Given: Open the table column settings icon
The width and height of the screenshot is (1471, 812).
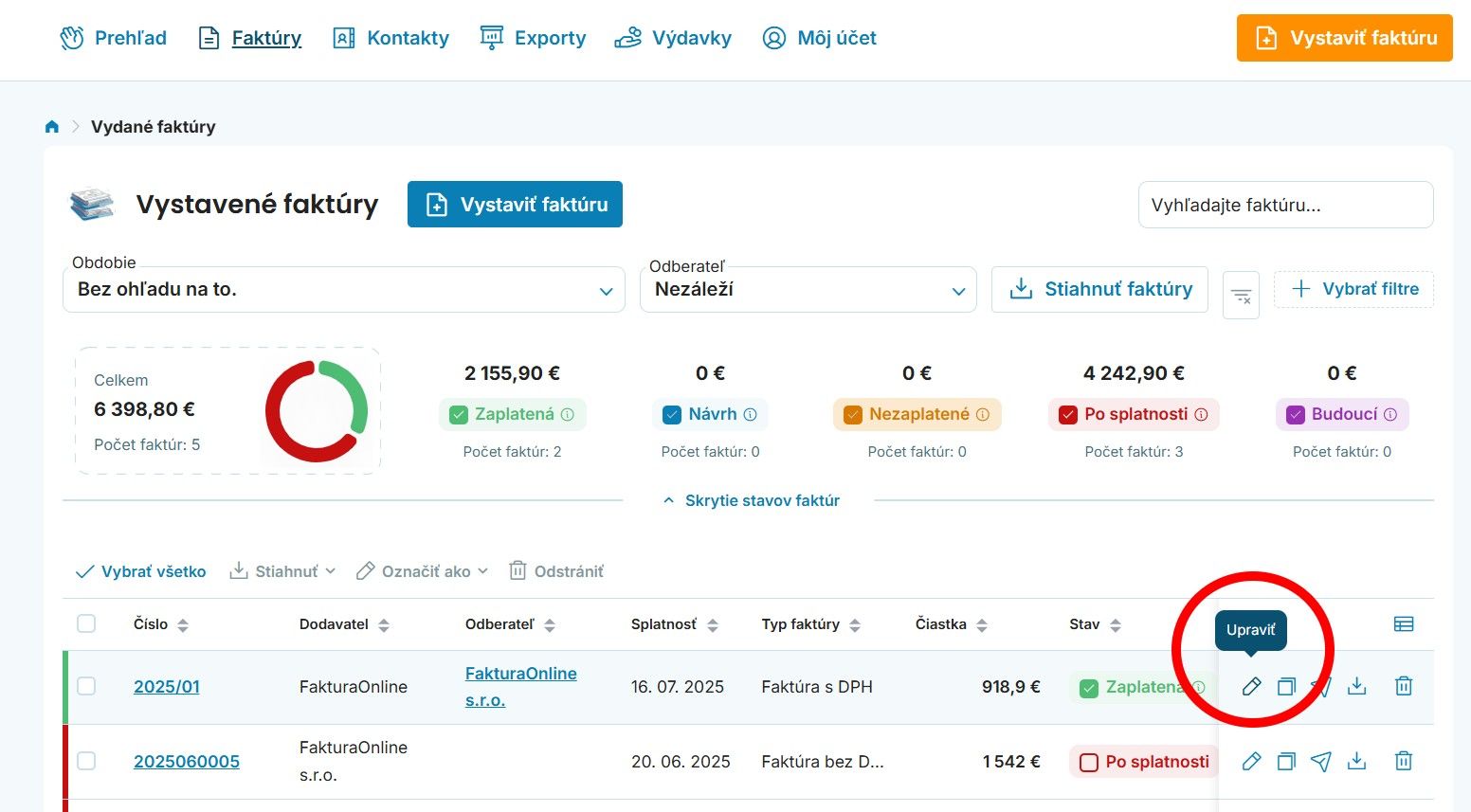Looking at the screenshot, I should pyautogui.click(x=1404, y=623).
